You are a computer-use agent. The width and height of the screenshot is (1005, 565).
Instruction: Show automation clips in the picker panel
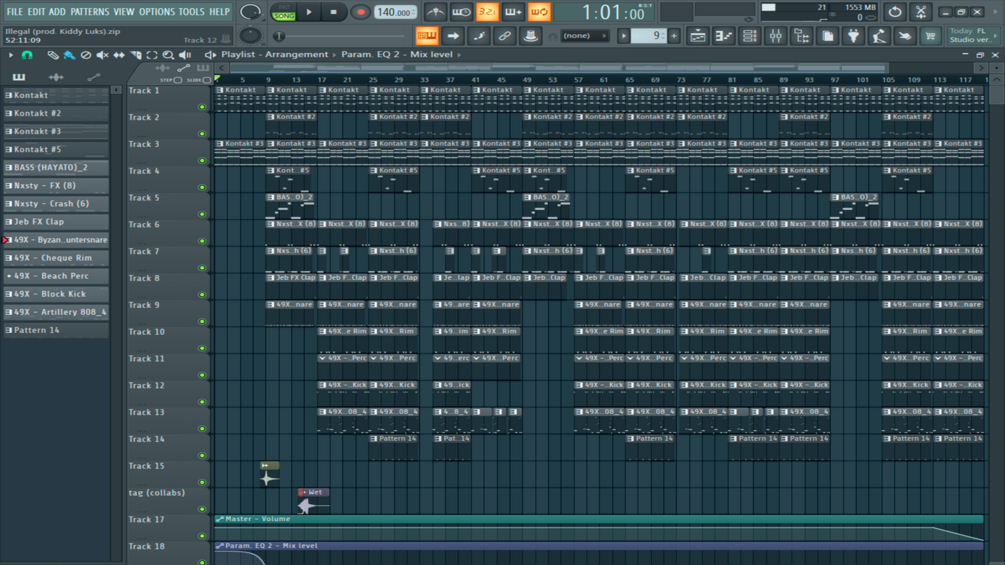pos(94,77)
